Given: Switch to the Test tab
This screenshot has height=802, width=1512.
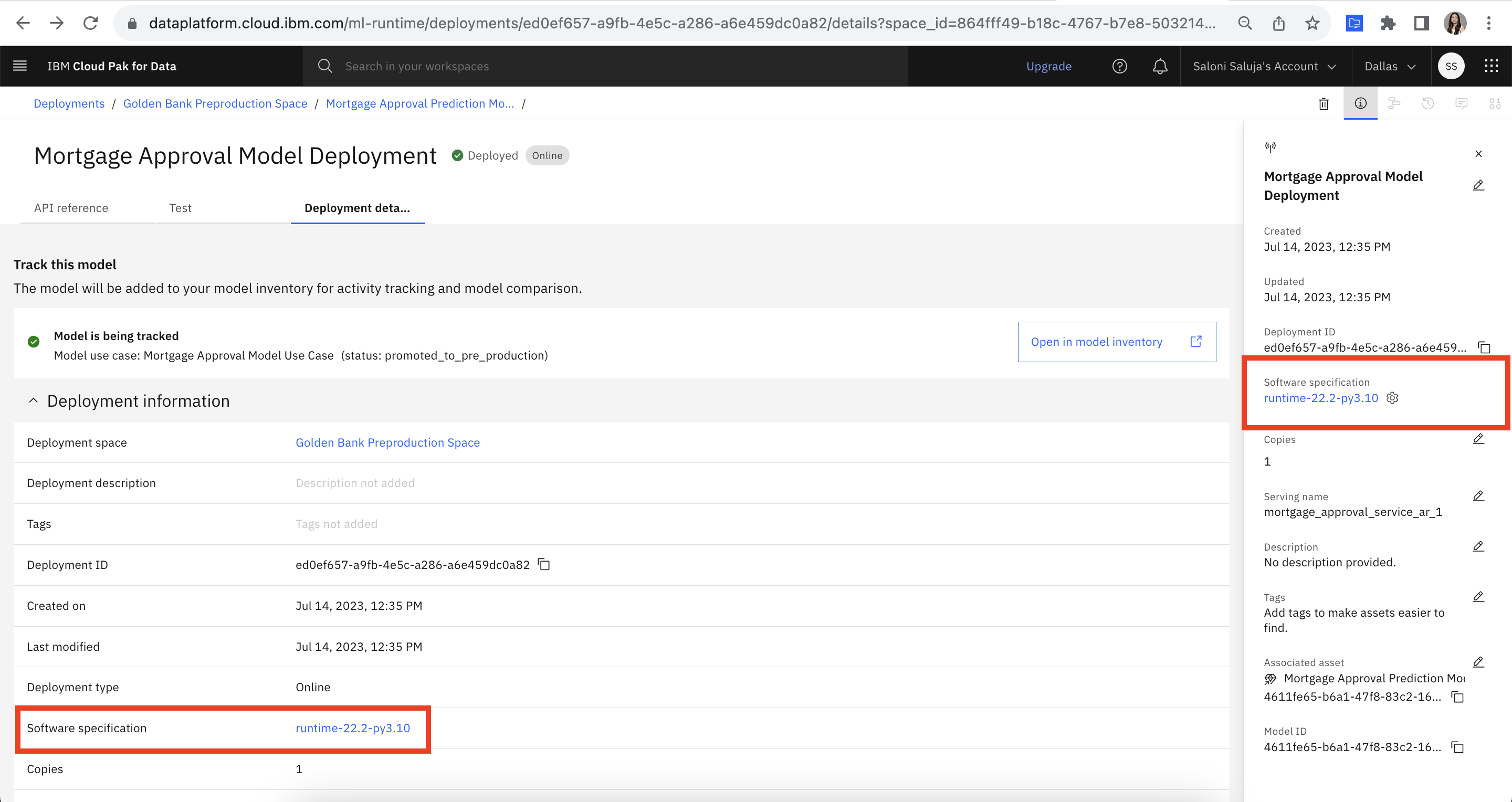Looking at the screenshot, I should coord(180,208).
